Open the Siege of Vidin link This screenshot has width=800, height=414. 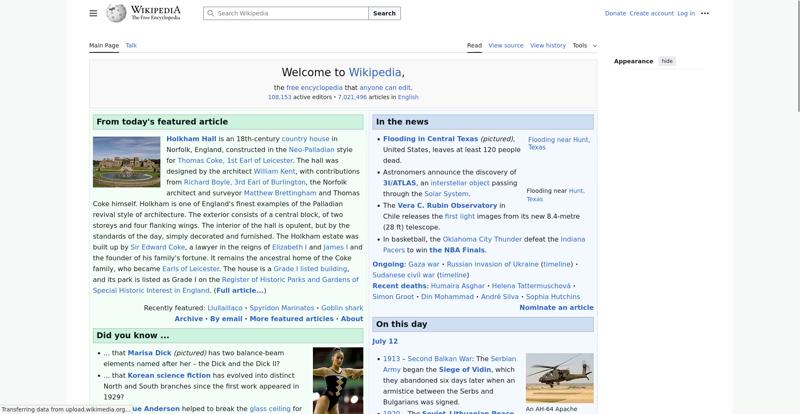tap(465, 370)
